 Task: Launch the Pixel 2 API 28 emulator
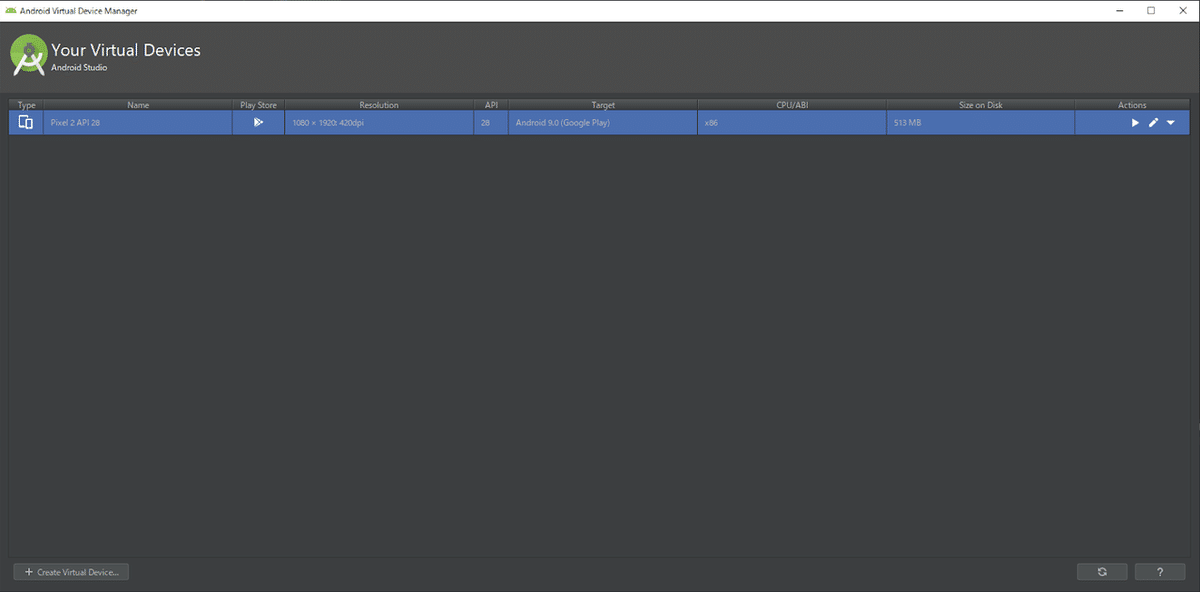pos(1135,123)
